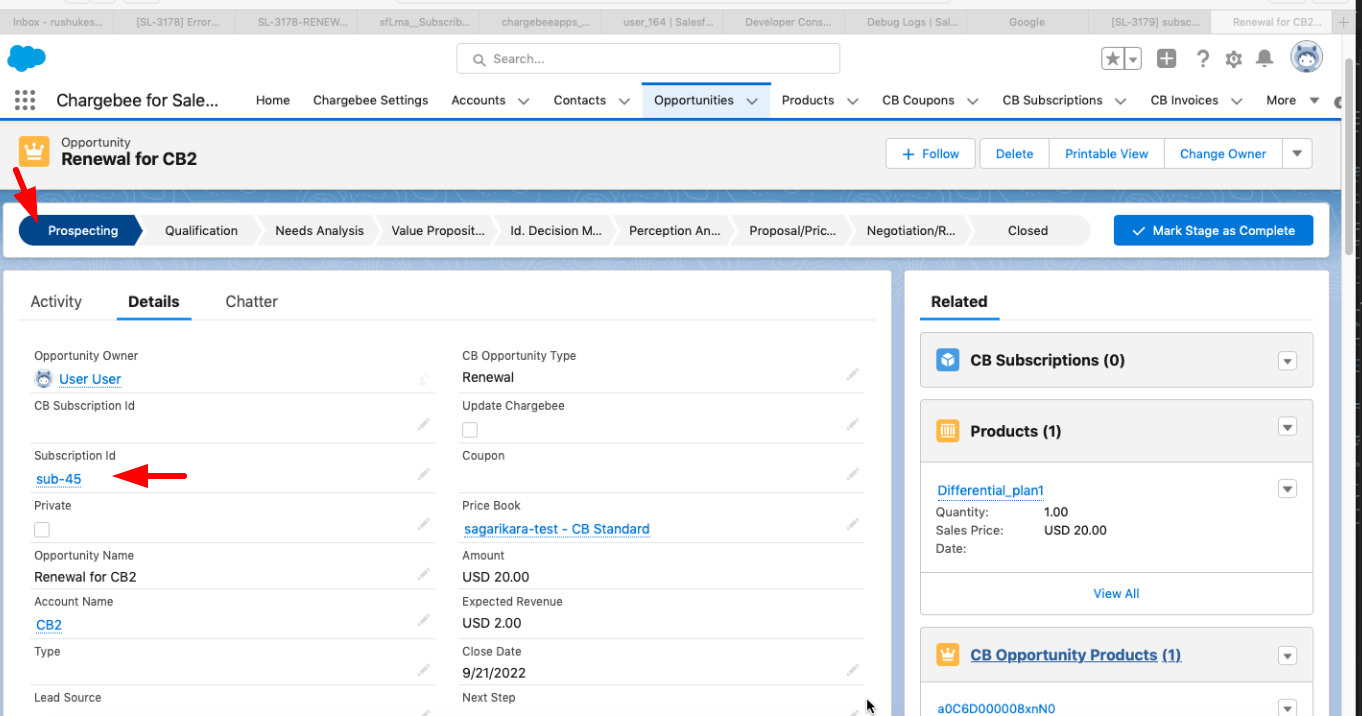
Task: Switch to the Activity tab
Action: [x=56, y=302]
